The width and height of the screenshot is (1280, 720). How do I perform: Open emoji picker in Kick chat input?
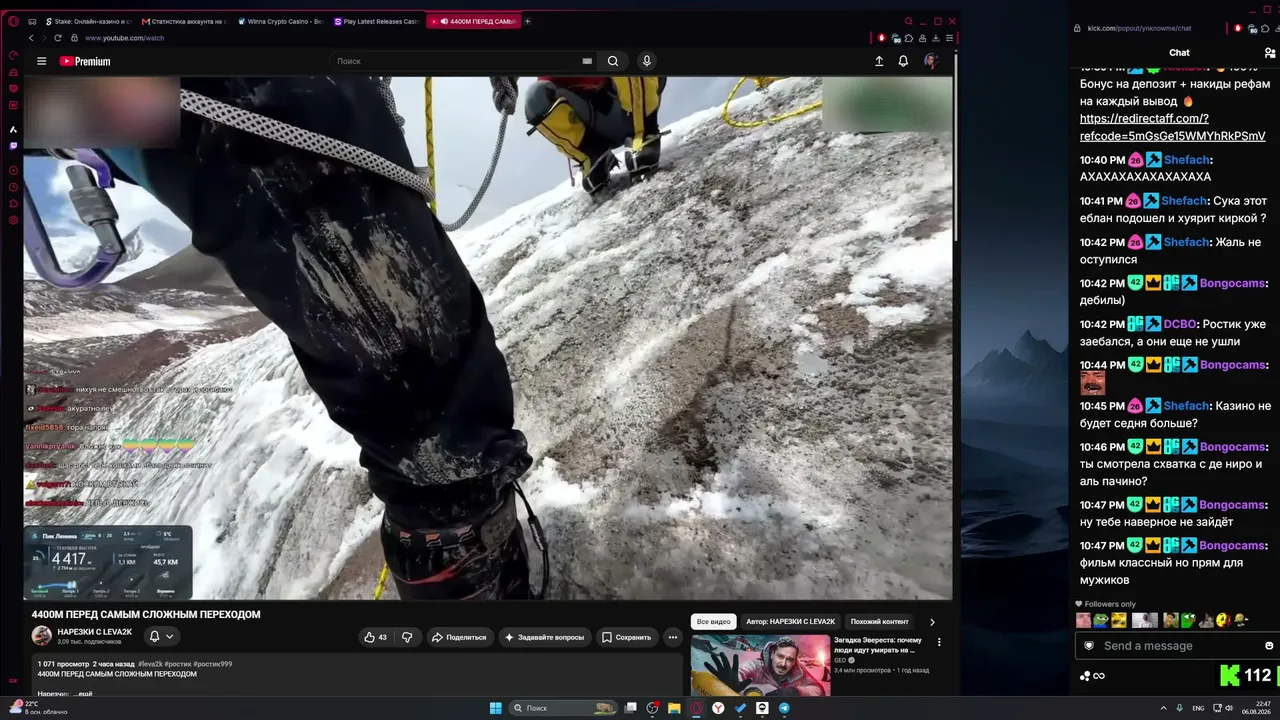click(x=1269, y=646)
